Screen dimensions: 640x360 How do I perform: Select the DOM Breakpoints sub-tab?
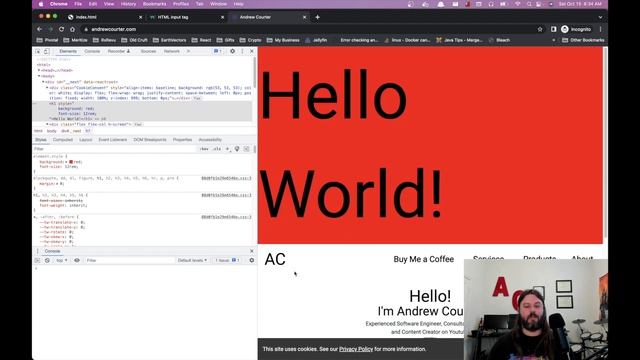[150, 140]
